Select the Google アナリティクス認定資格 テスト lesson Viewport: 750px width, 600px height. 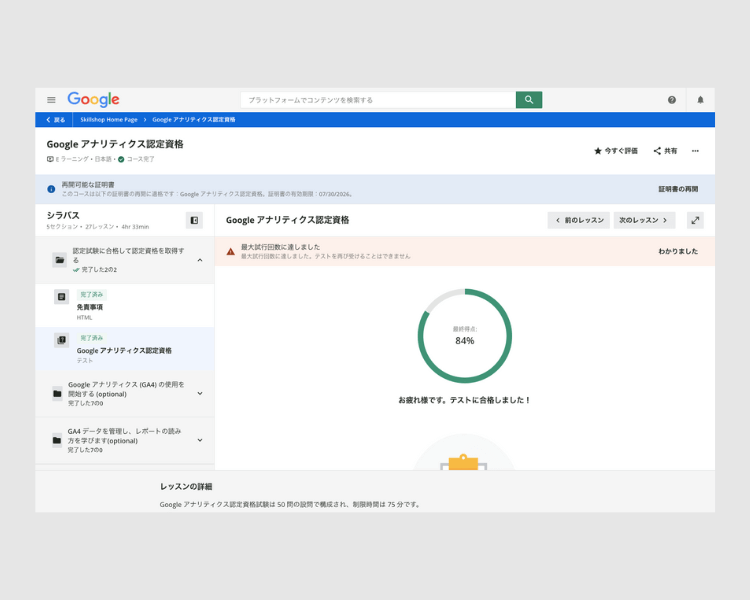pyautogui.click(x=125, y=349)
